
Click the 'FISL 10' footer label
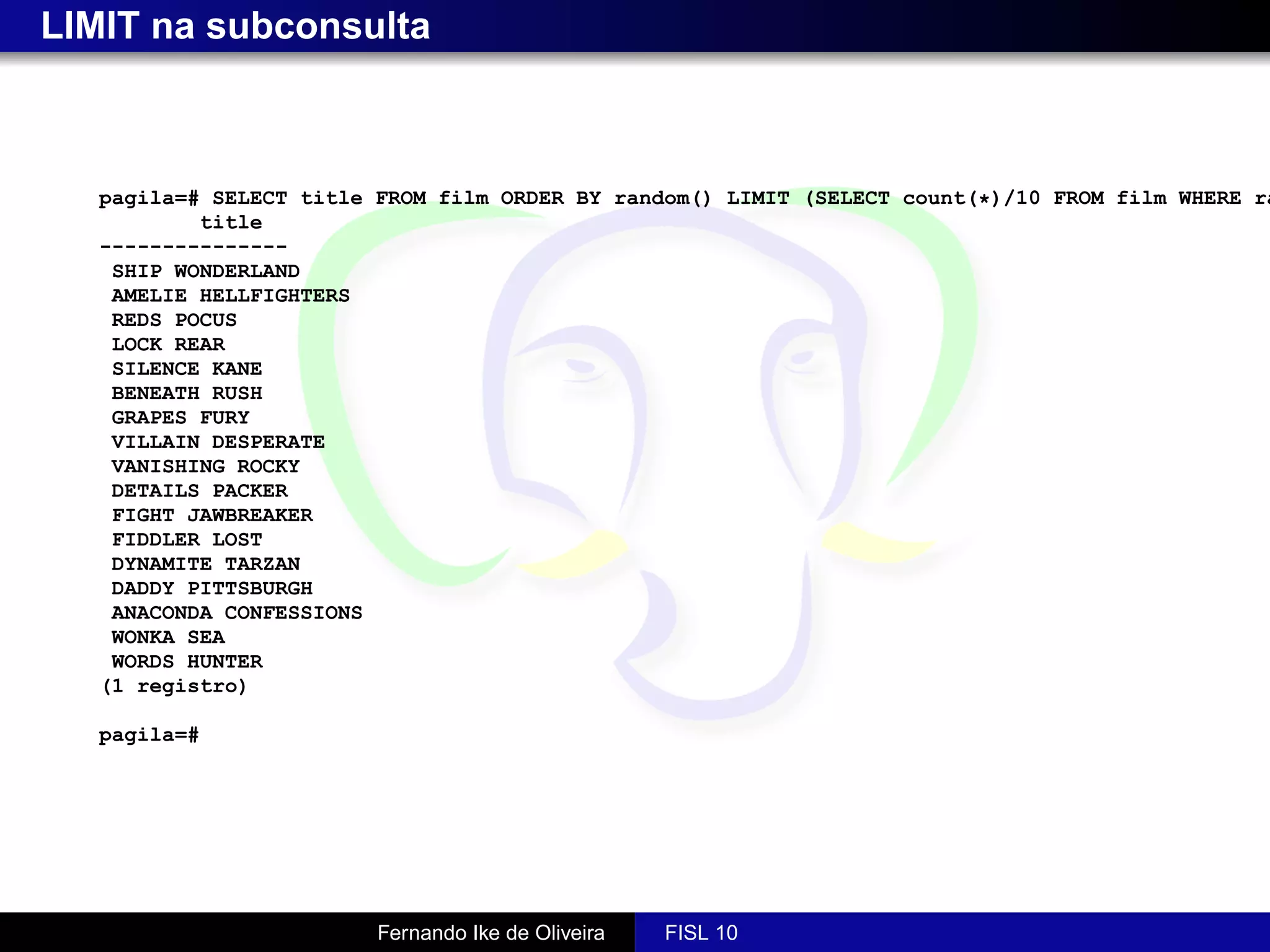point(701,933)
